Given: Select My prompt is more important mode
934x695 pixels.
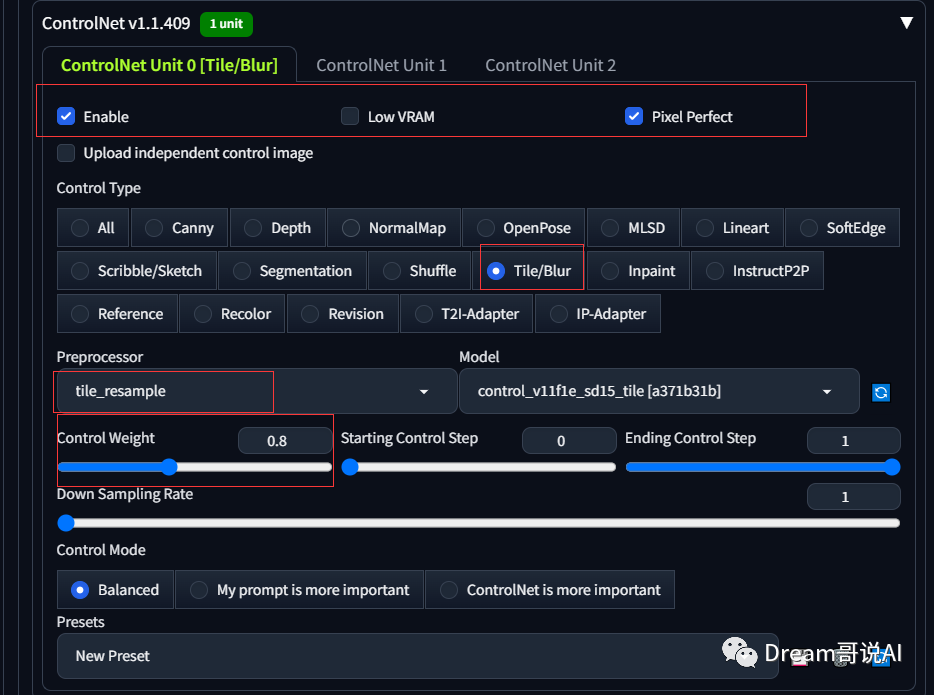Looking at the screenshot, I should click(x=300, y=590).
